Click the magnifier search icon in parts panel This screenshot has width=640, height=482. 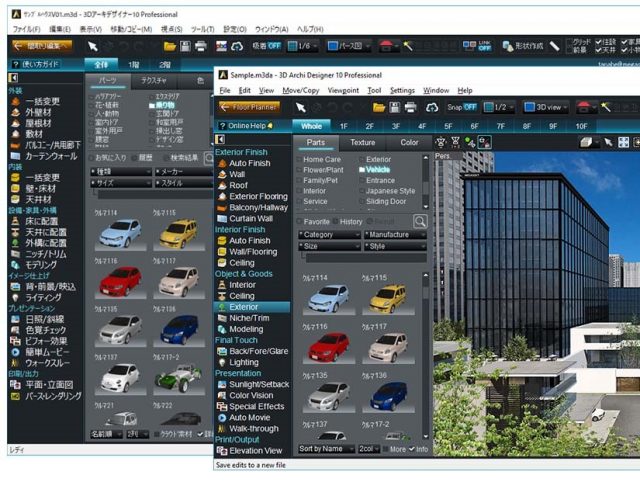coord(420,221)
